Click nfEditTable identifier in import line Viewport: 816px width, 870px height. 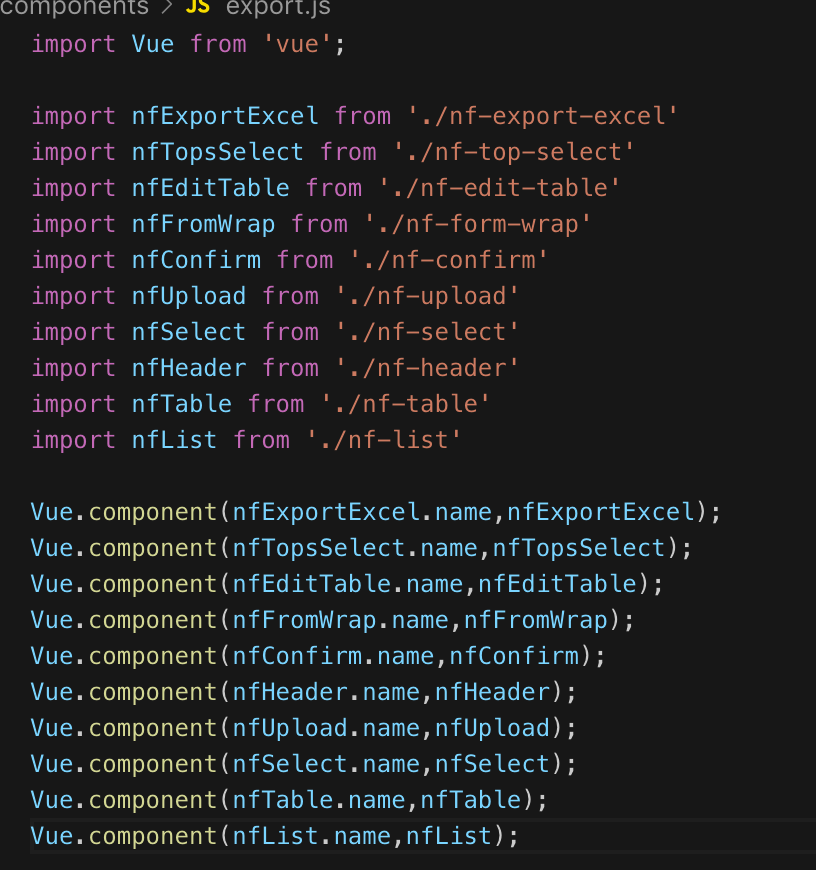(x=211, y=188)
